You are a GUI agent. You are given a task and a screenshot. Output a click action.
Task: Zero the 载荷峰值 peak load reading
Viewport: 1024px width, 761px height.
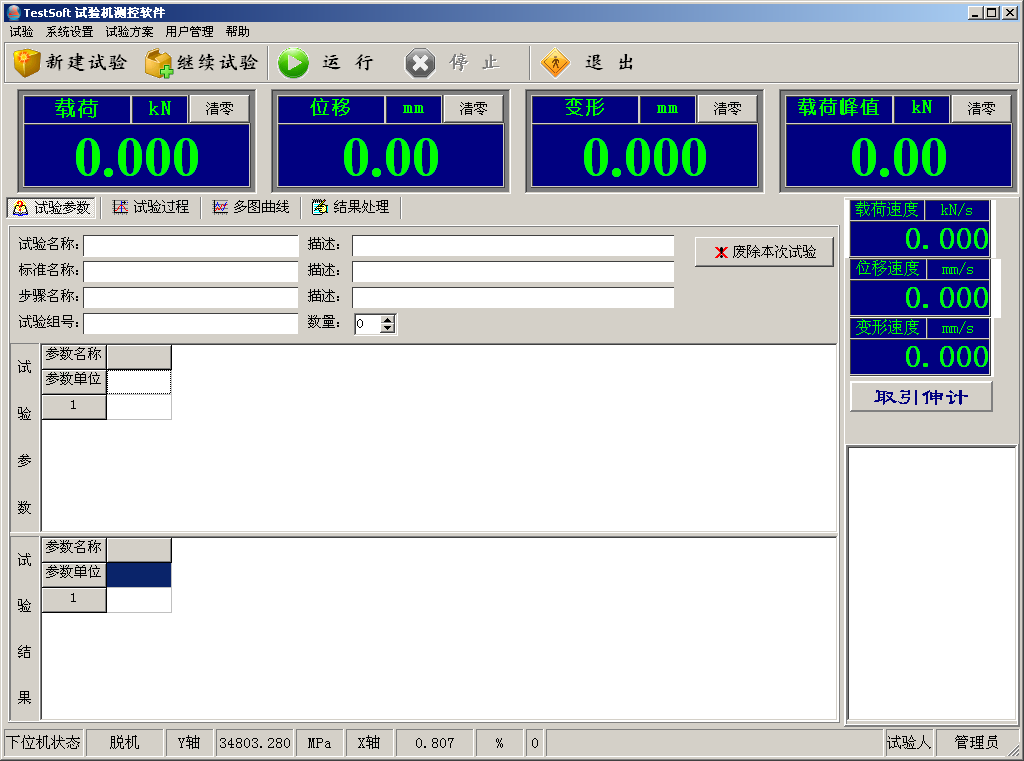point(981,109)
